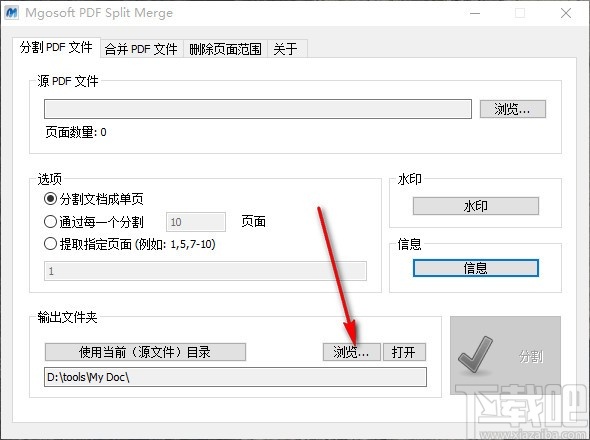Click the page range field showing 1

205,271
